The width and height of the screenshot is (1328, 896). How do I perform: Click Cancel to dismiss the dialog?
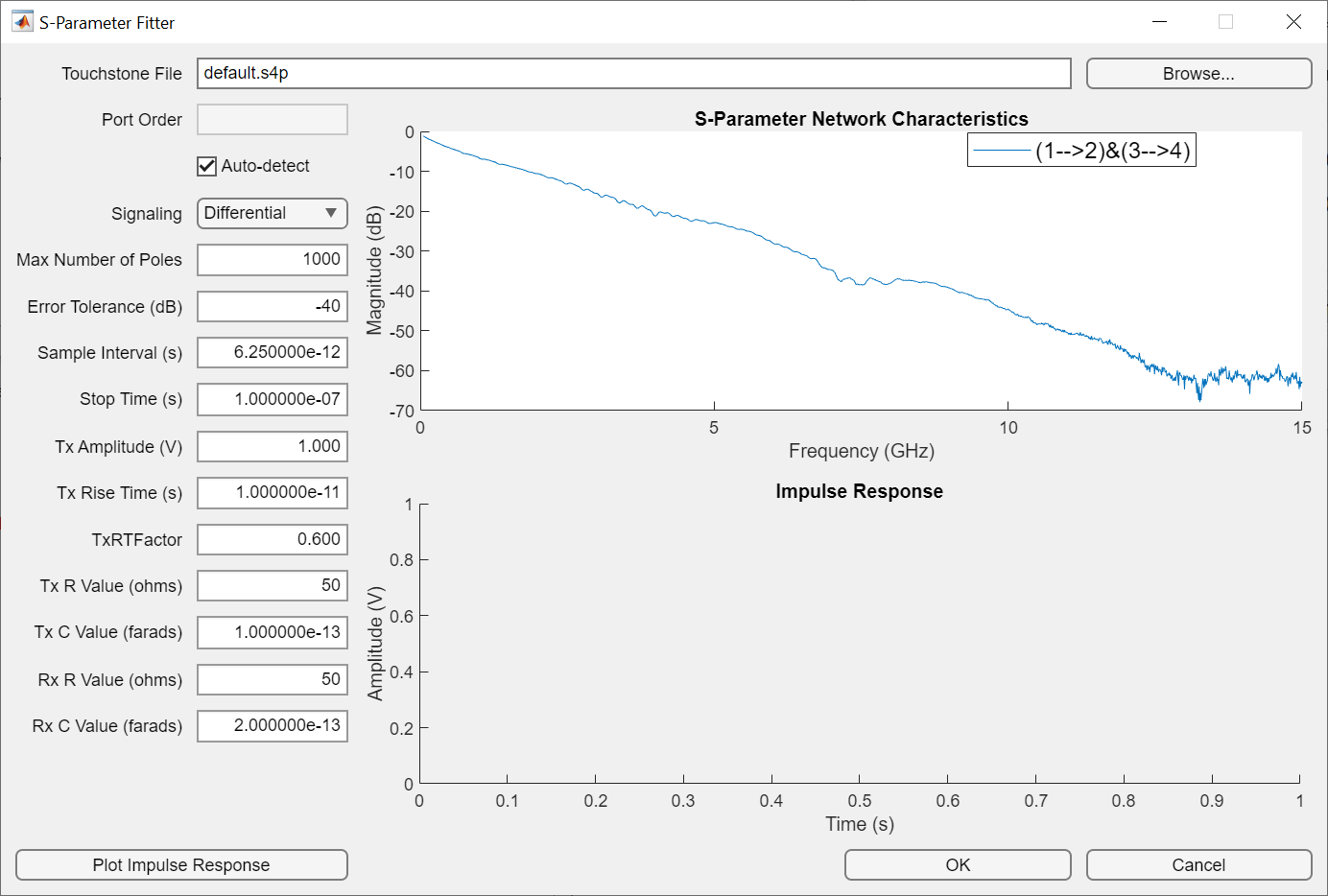click(x=1198, y=864)
